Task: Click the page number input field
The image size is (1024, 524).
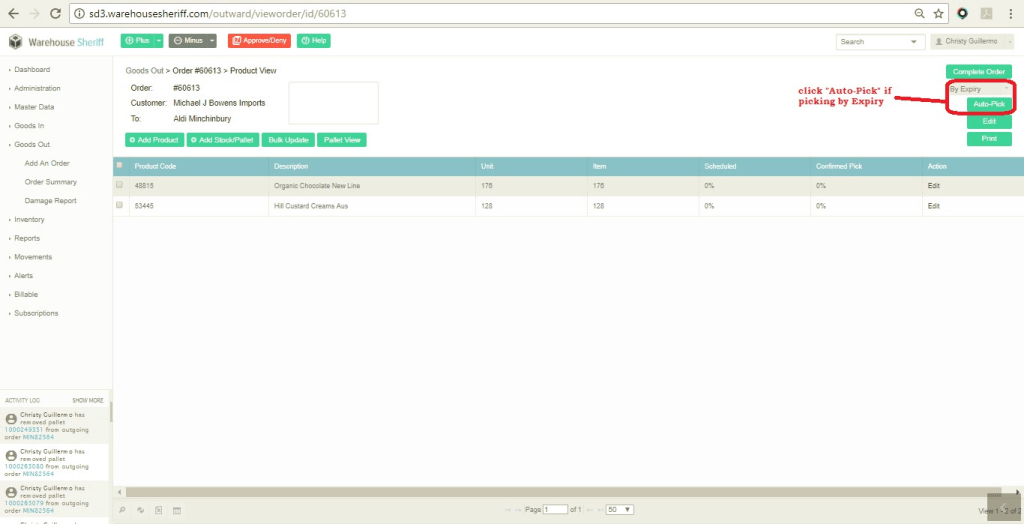Action: [554, 510]
